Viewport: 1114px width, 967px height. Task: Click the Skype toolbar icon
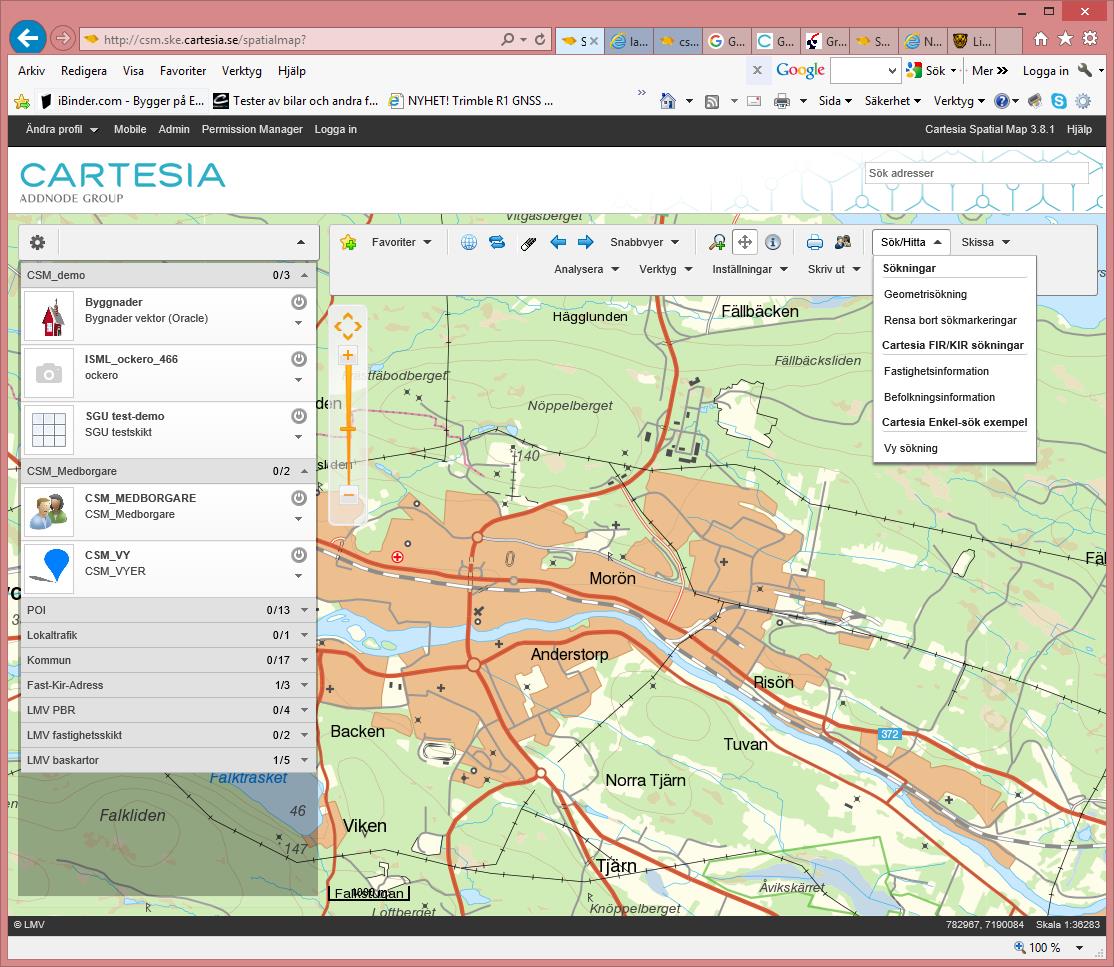click(x=1059, y=101)
